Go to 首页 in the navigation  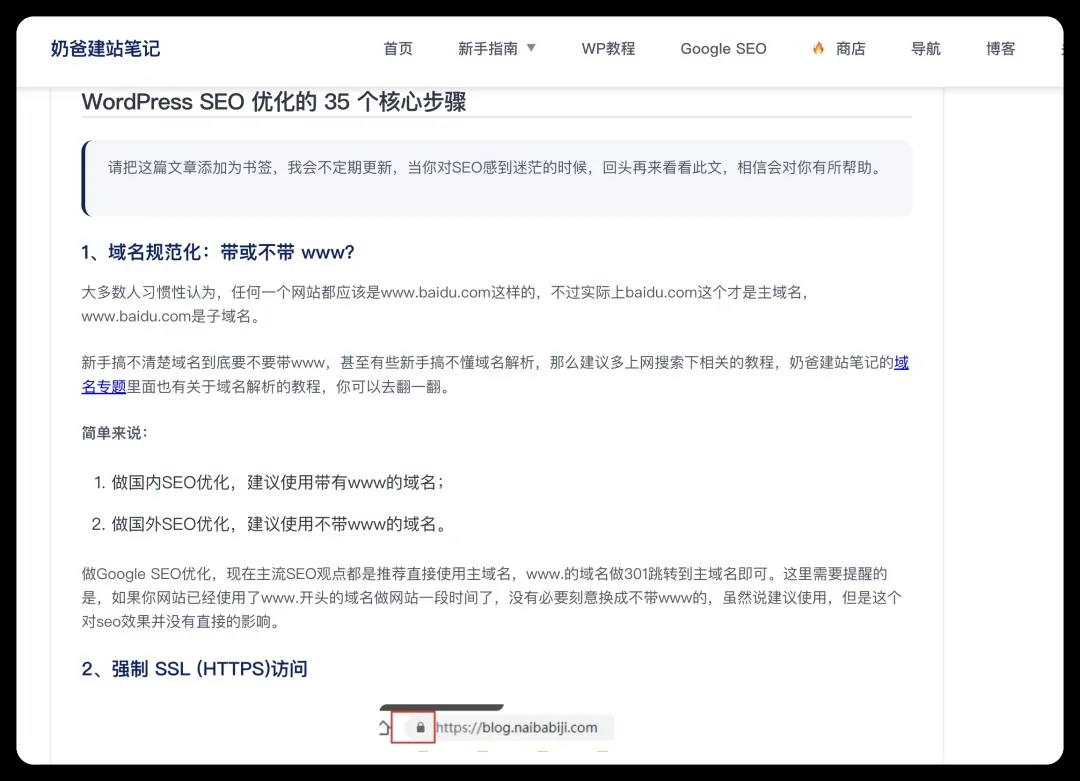[398, 49]
